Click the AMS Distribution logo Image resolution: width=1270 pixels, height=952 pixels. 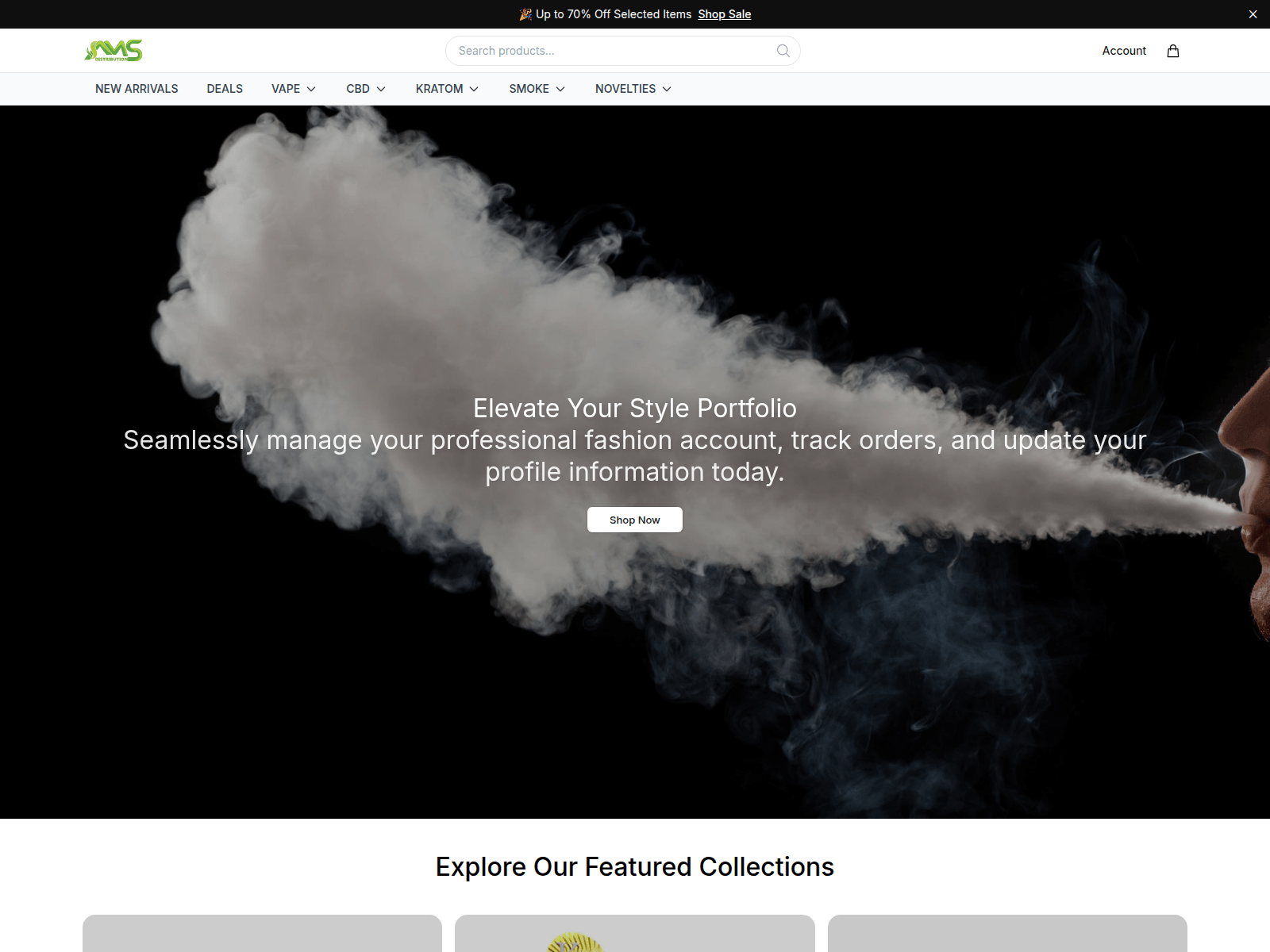pyautogui.click(x=114, y=51)
